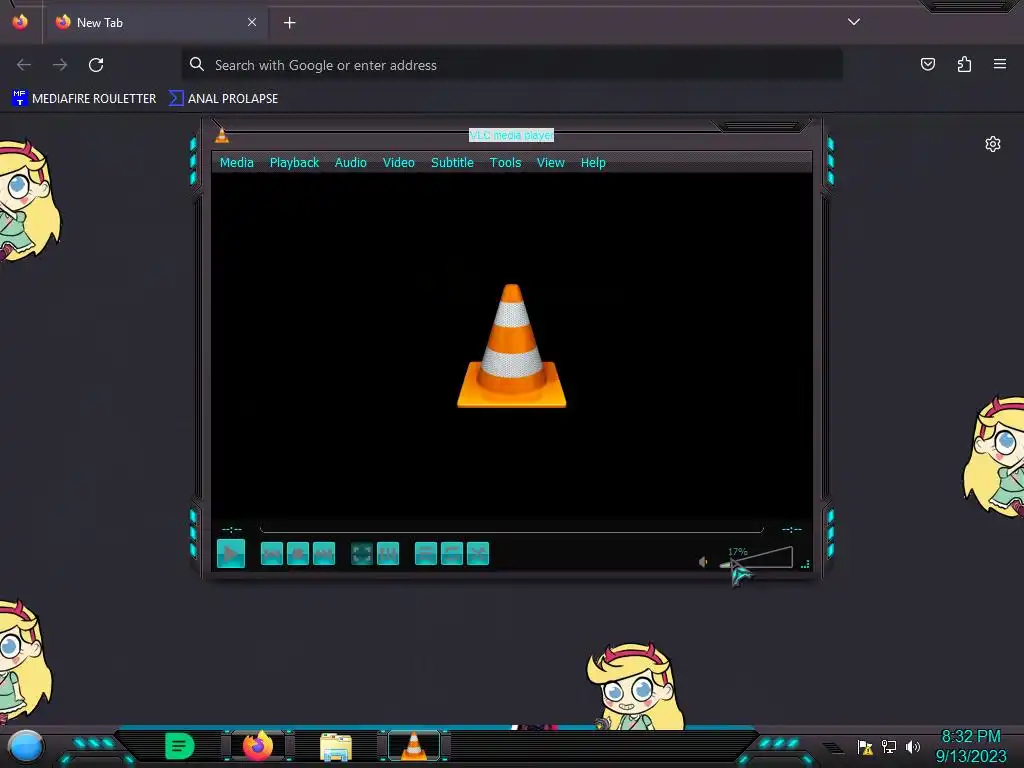Toggle VLC fullscreen mode

click(x=362, y=554)
